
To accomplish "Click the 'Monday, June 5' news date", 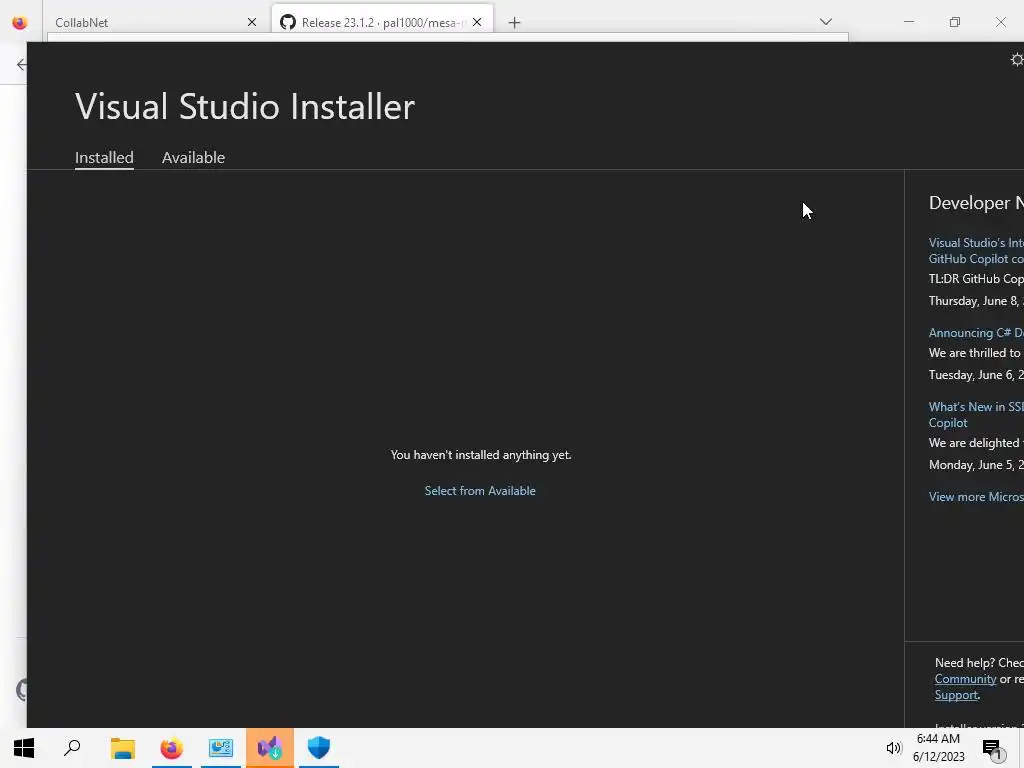I will coord(976,465).
